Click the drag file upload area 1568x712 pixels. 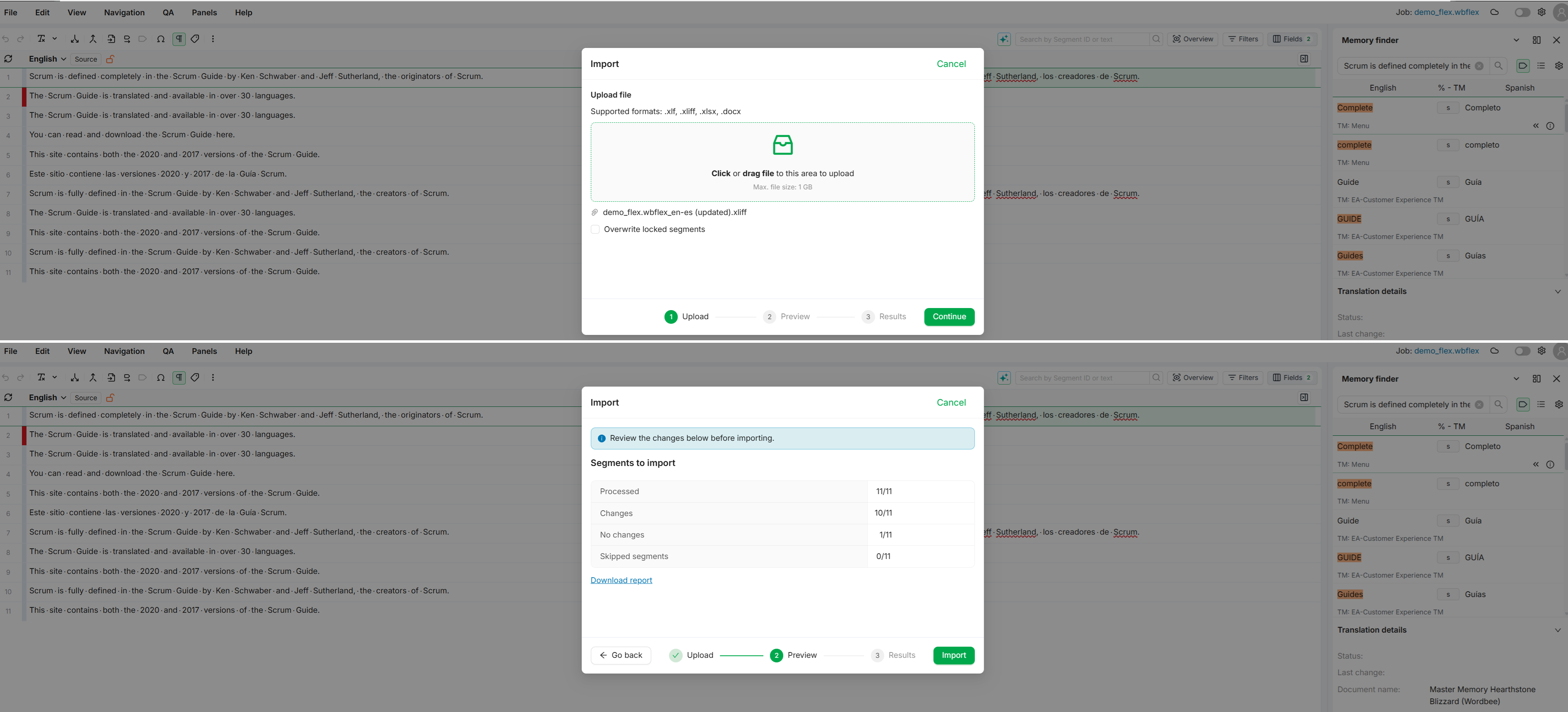(x=782, y=162)
